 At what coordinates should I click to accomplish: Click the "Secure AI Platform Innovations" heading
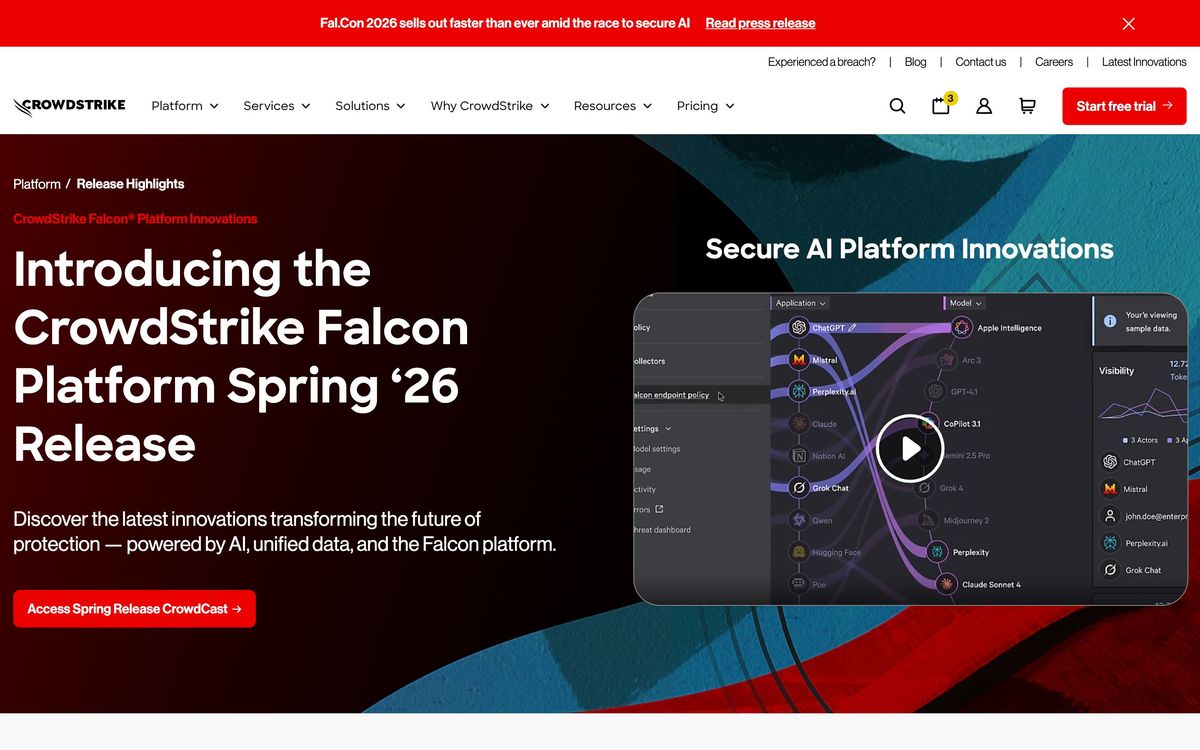909,249
